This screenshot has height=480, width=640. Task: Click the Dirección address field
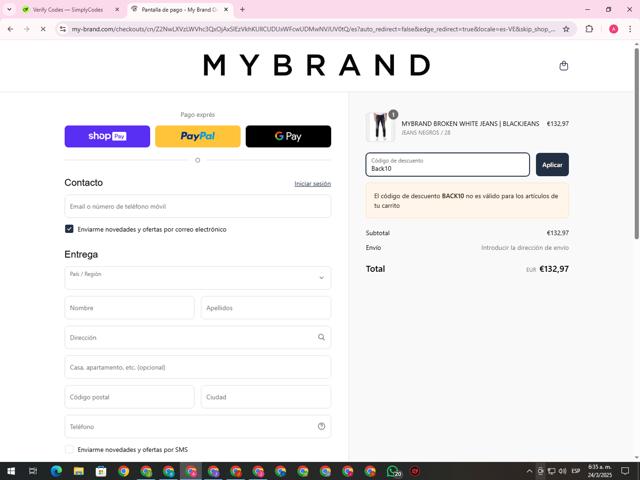[x=198, y=338]
